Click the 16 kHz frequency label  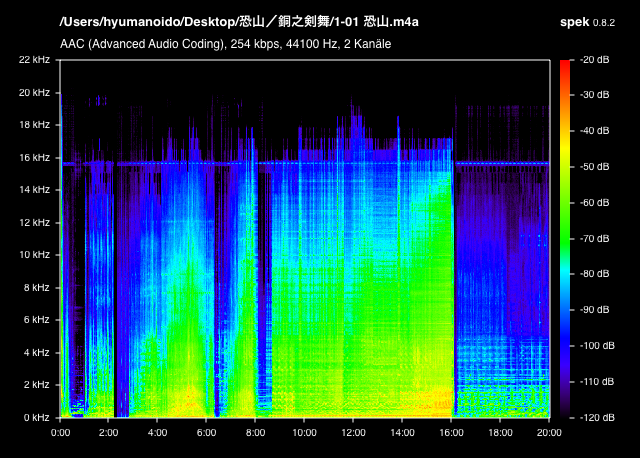(34, 157)
